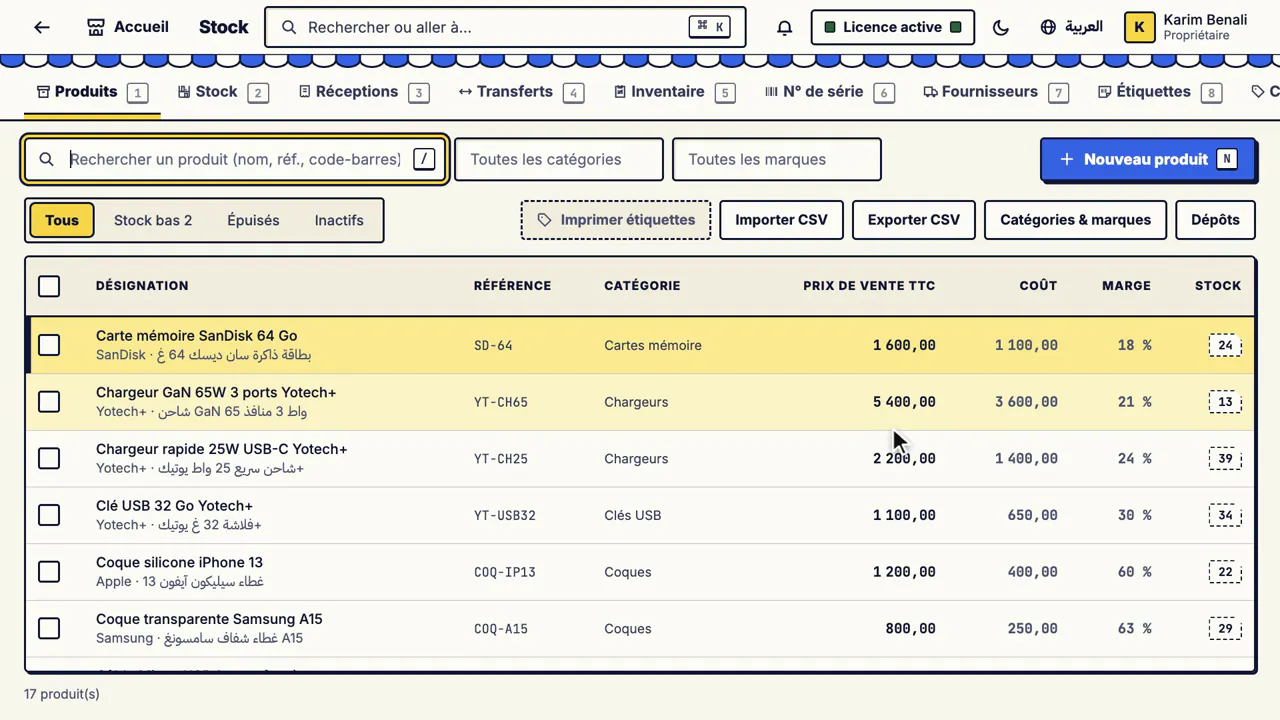Image resolution: width=1280 pixels, height=720 pixels.
Task: Click the globe icon for Arabic language
Action: tap(1048, 27)
